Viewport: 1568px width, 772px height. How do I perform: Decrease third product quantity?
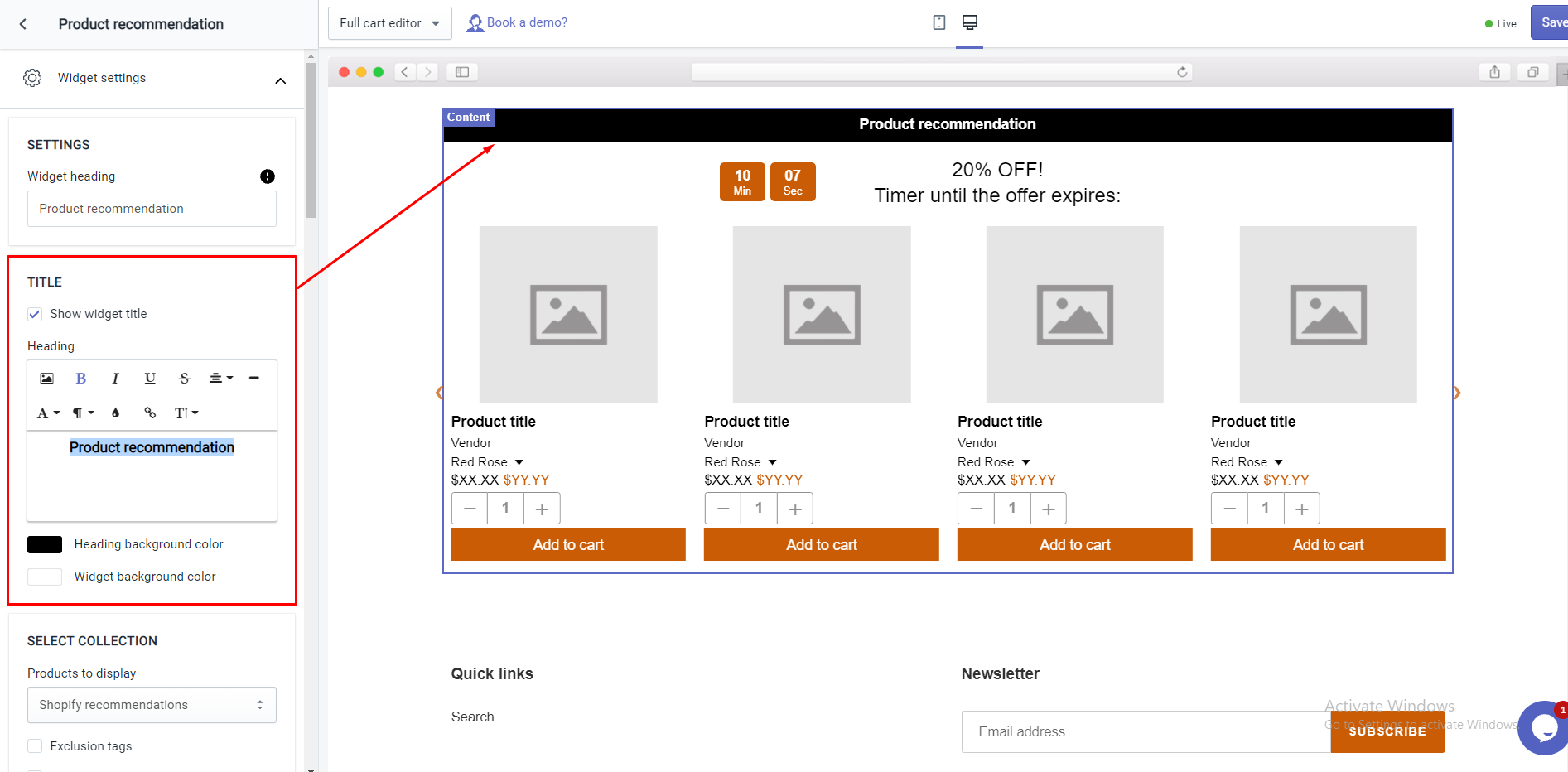[977, 509]
